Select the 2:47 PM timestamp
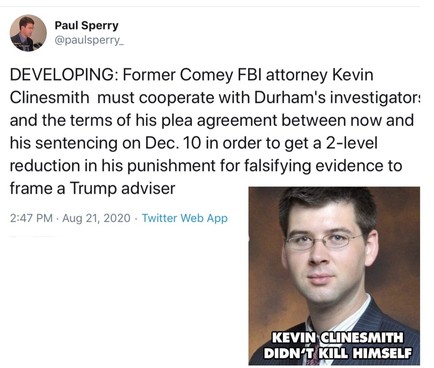434x368 pixels. pyautogui.click(x=31, y=218)
